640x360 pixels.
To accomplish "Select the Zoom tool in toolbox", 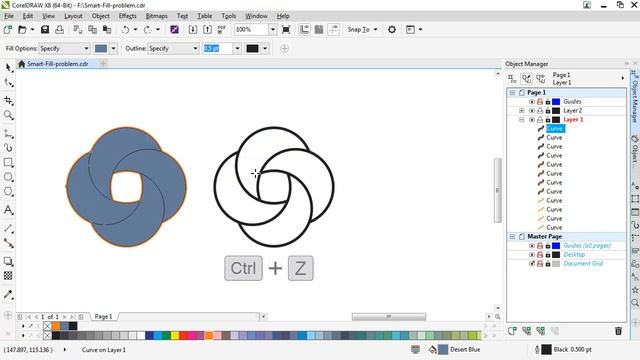I will point(8,115).
